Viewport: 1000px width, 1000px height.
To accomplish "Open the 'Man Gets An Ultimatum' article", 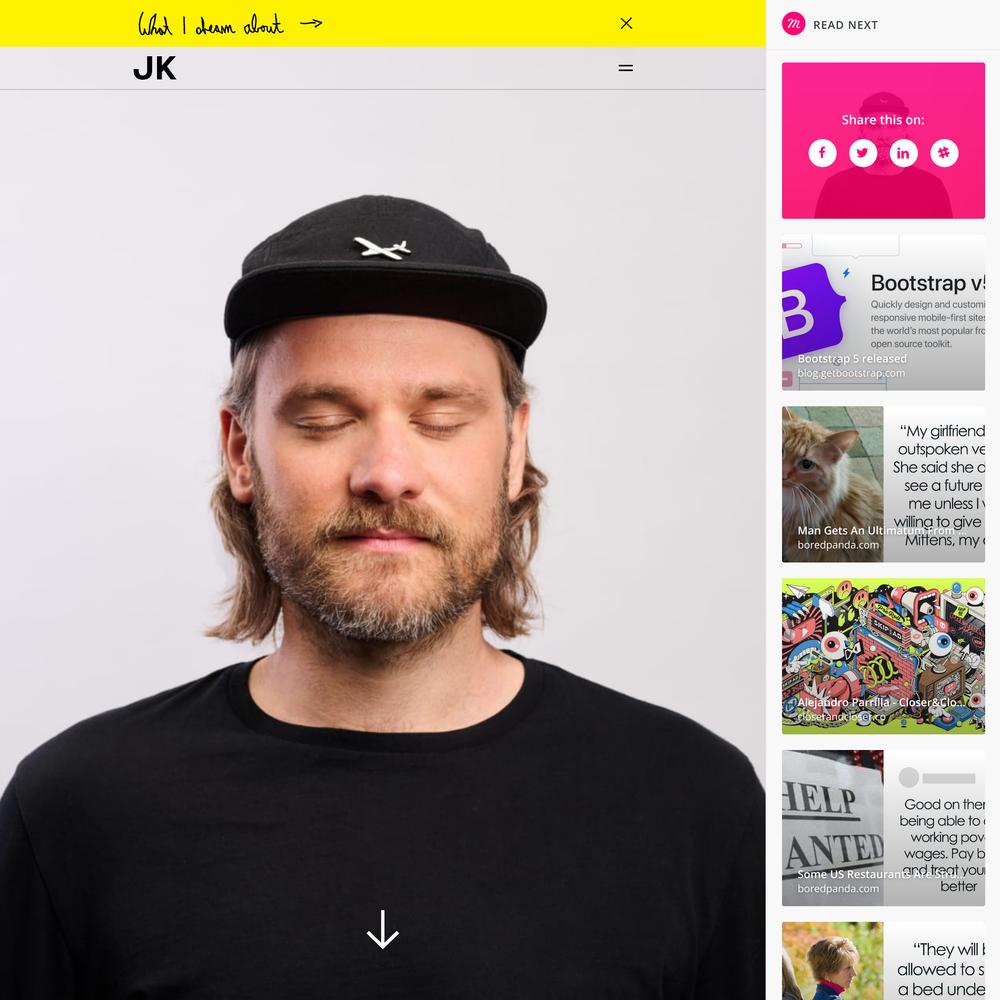I will (883, 484).
